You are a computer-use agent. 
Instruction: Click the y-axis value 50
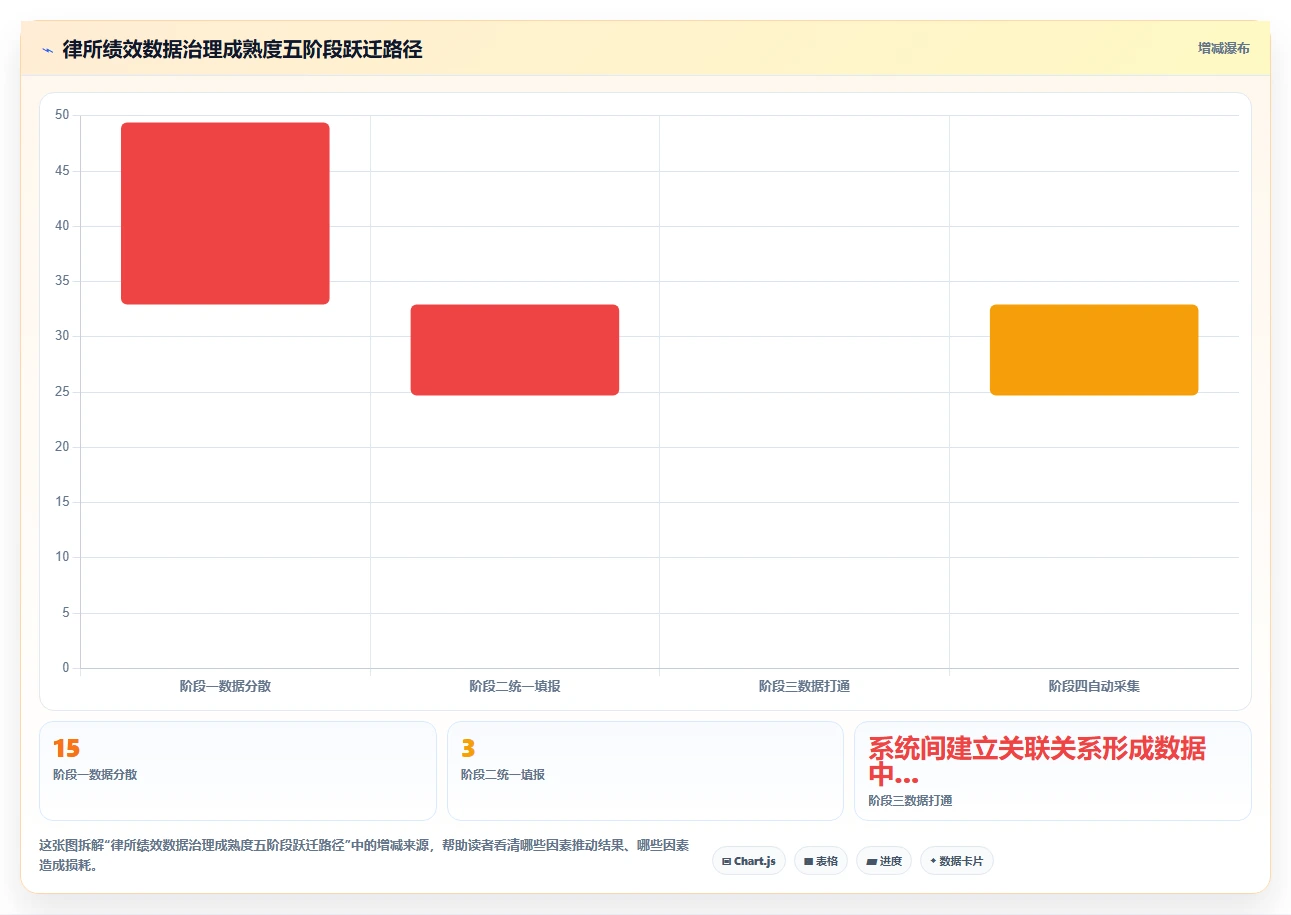[62, 115]
